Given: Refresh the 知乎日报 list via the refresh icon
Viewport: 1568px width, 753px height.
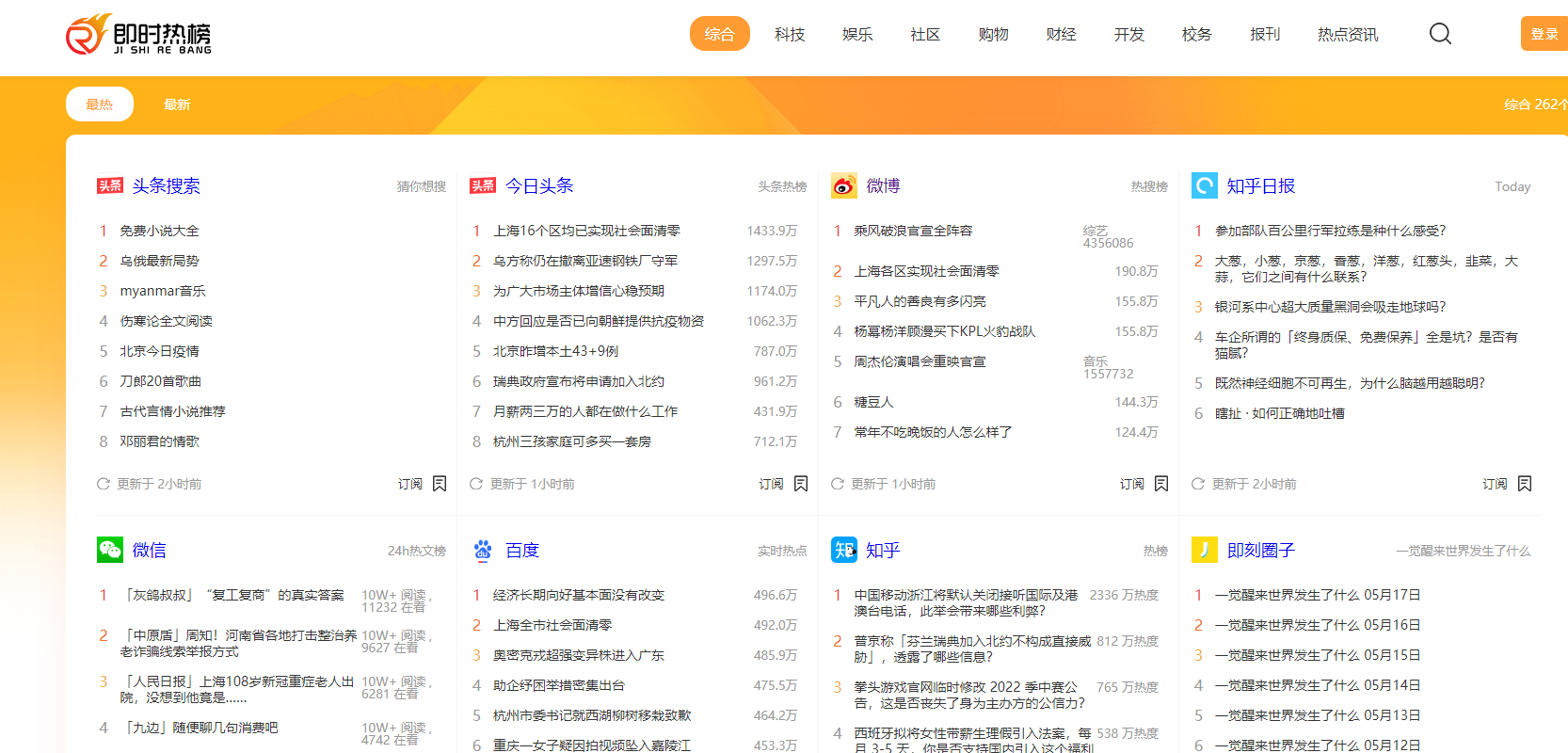Looking at the screenshot, I should click(1198, 484).
